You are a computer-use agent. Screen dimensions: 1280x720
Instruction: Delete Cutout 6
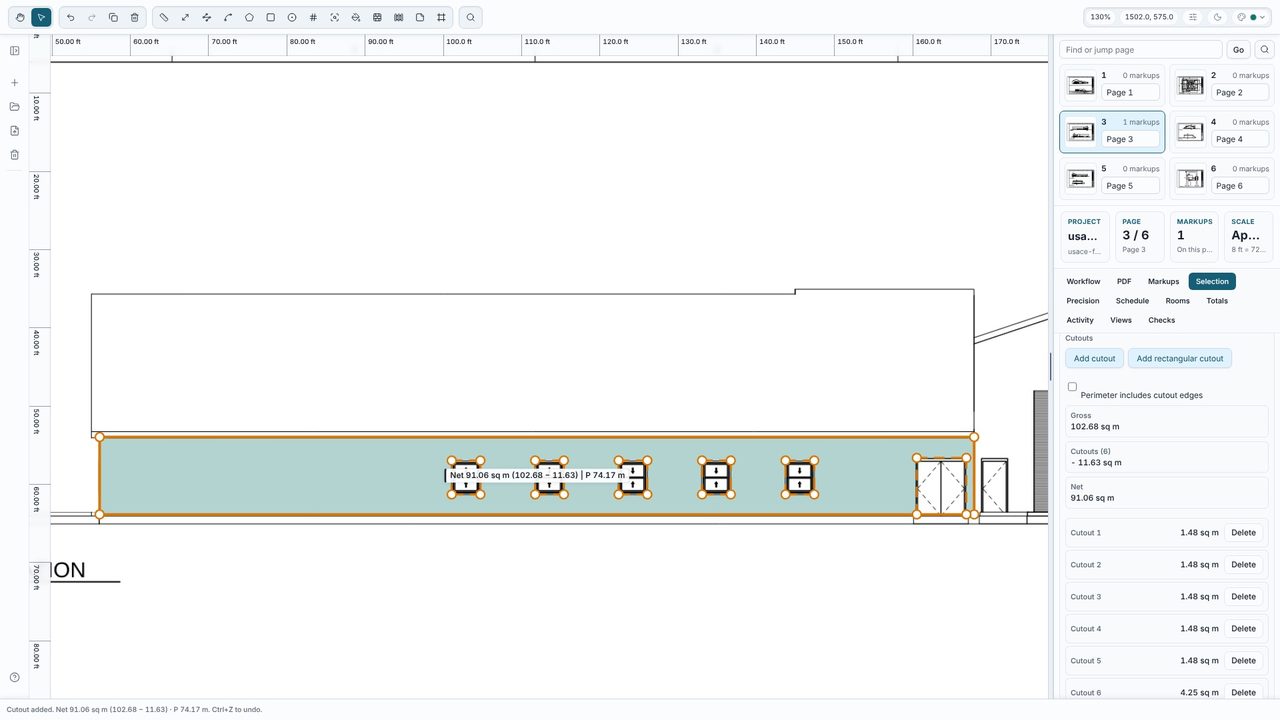click(1243, 692)
